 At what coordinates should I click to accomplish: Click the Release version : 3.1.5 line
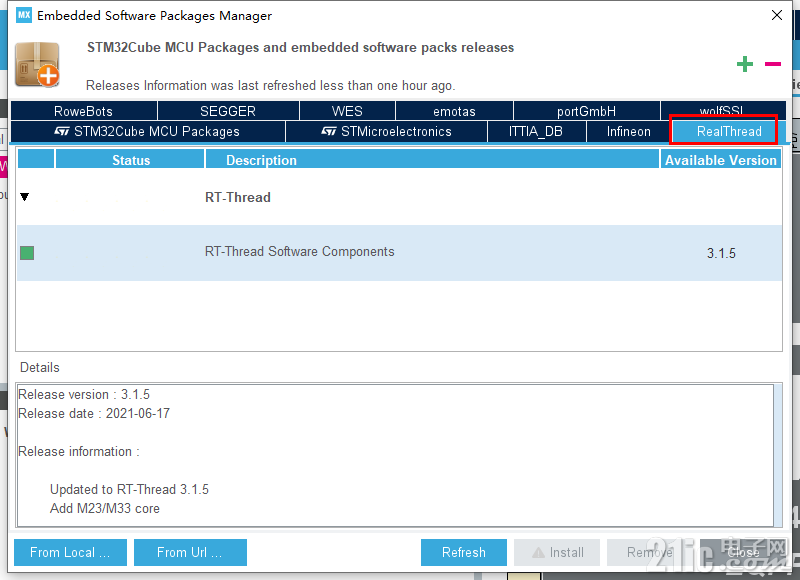84,394
